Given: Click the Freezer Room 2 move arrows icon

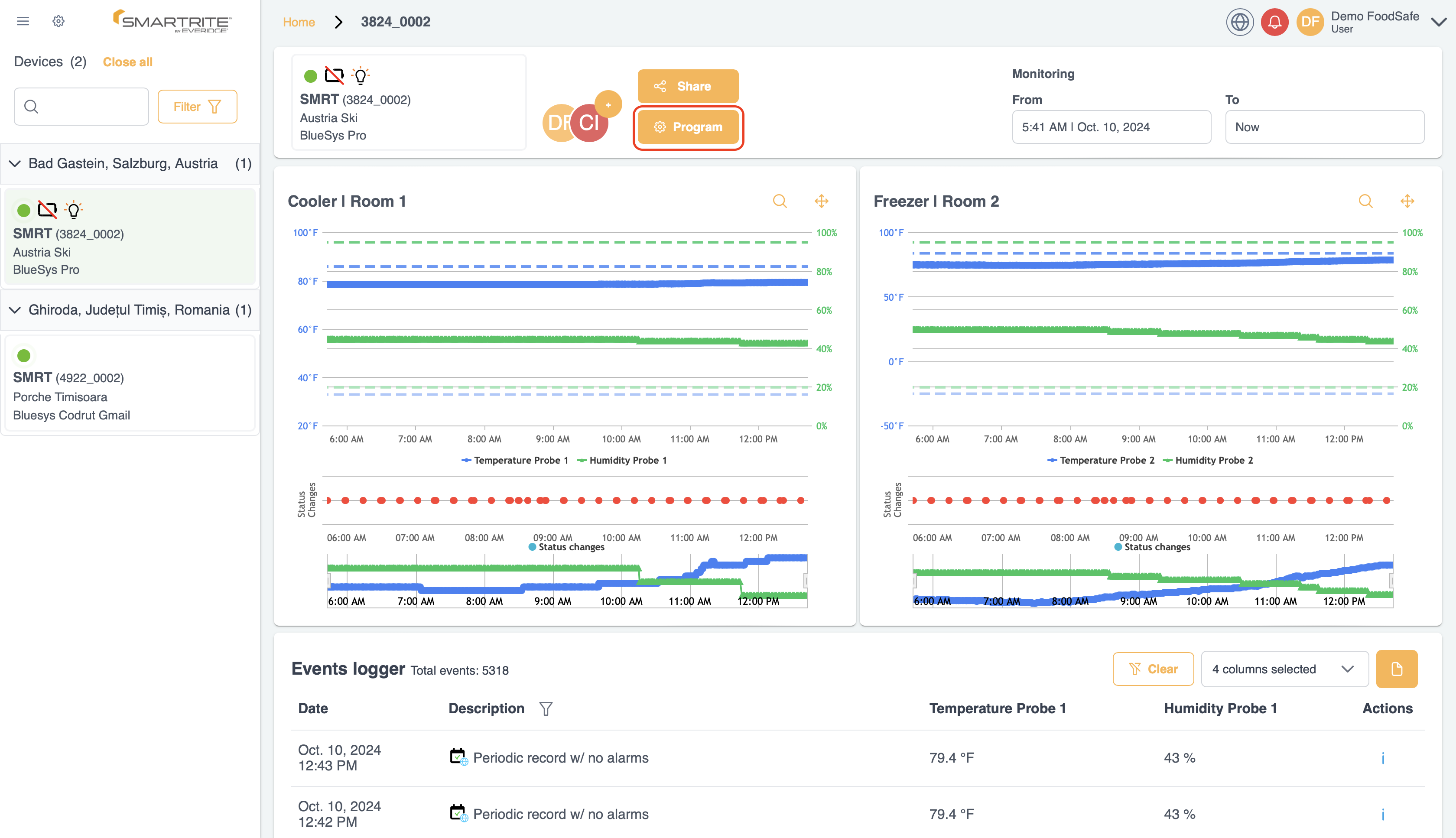Looking at the screenshot, I should (x=1407, y=201).
